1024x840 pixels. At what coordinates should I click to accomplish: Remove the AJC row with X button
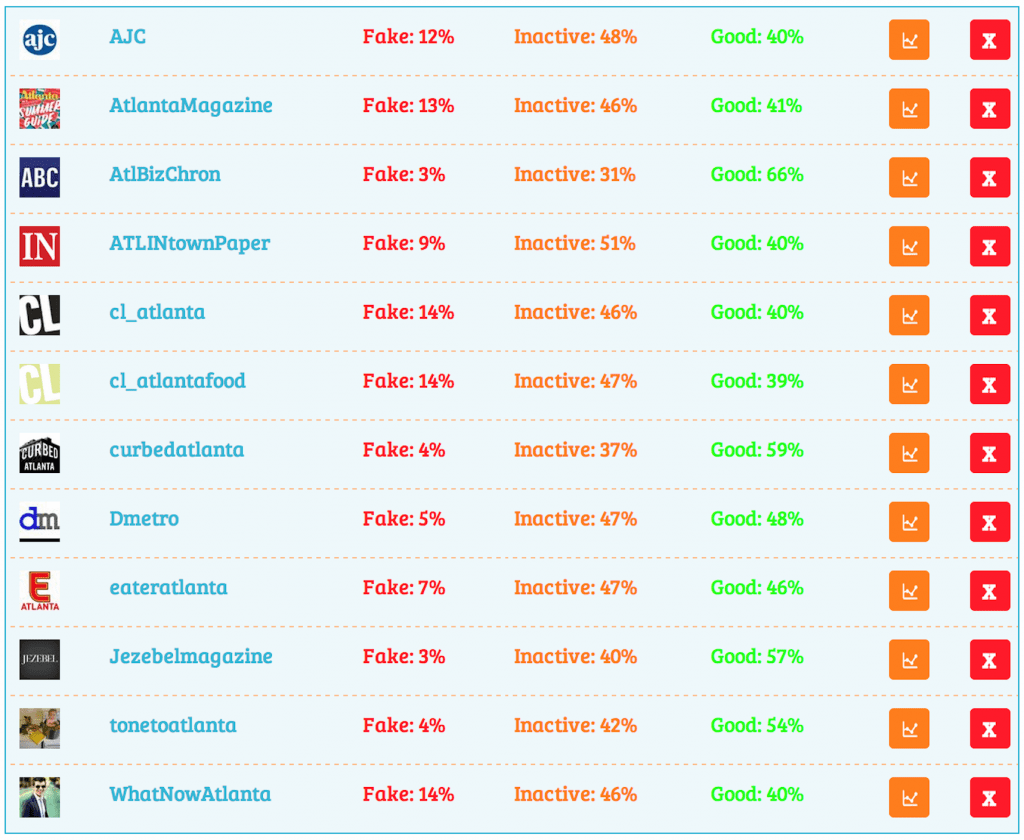989,40
